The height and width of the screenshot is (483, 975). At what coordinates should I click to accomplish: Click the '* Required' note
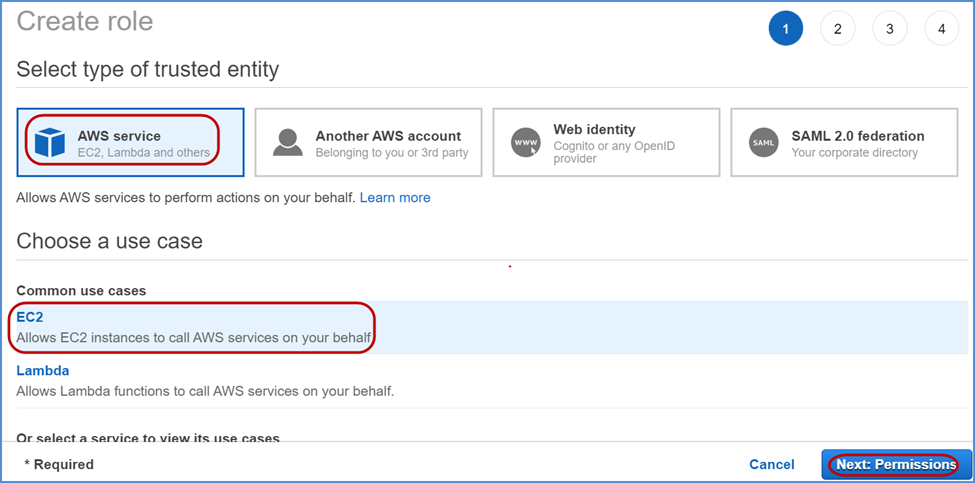point(58,464)
